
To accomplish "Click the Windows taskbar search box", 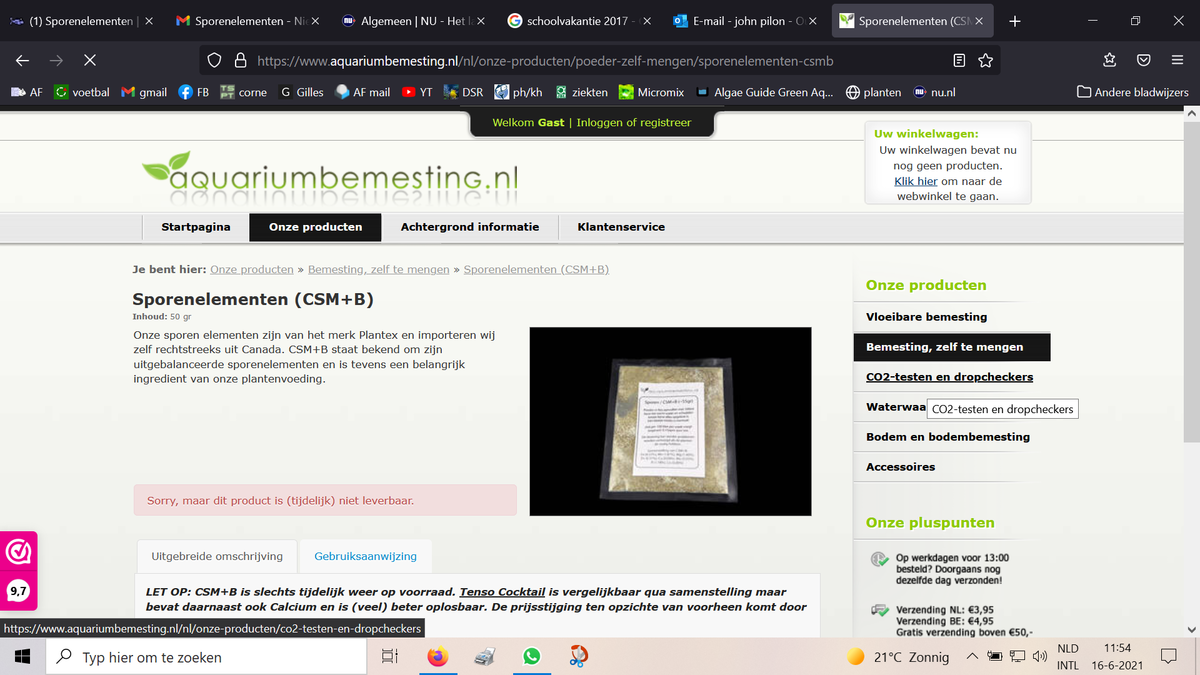I will point(210,657).
